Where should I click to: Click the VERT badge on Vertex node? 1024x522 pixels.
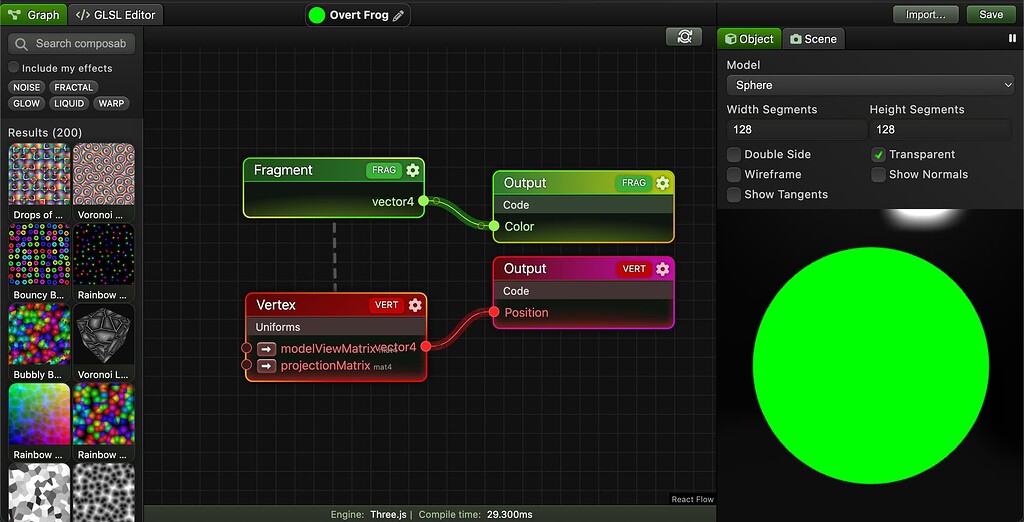point(386,305)
